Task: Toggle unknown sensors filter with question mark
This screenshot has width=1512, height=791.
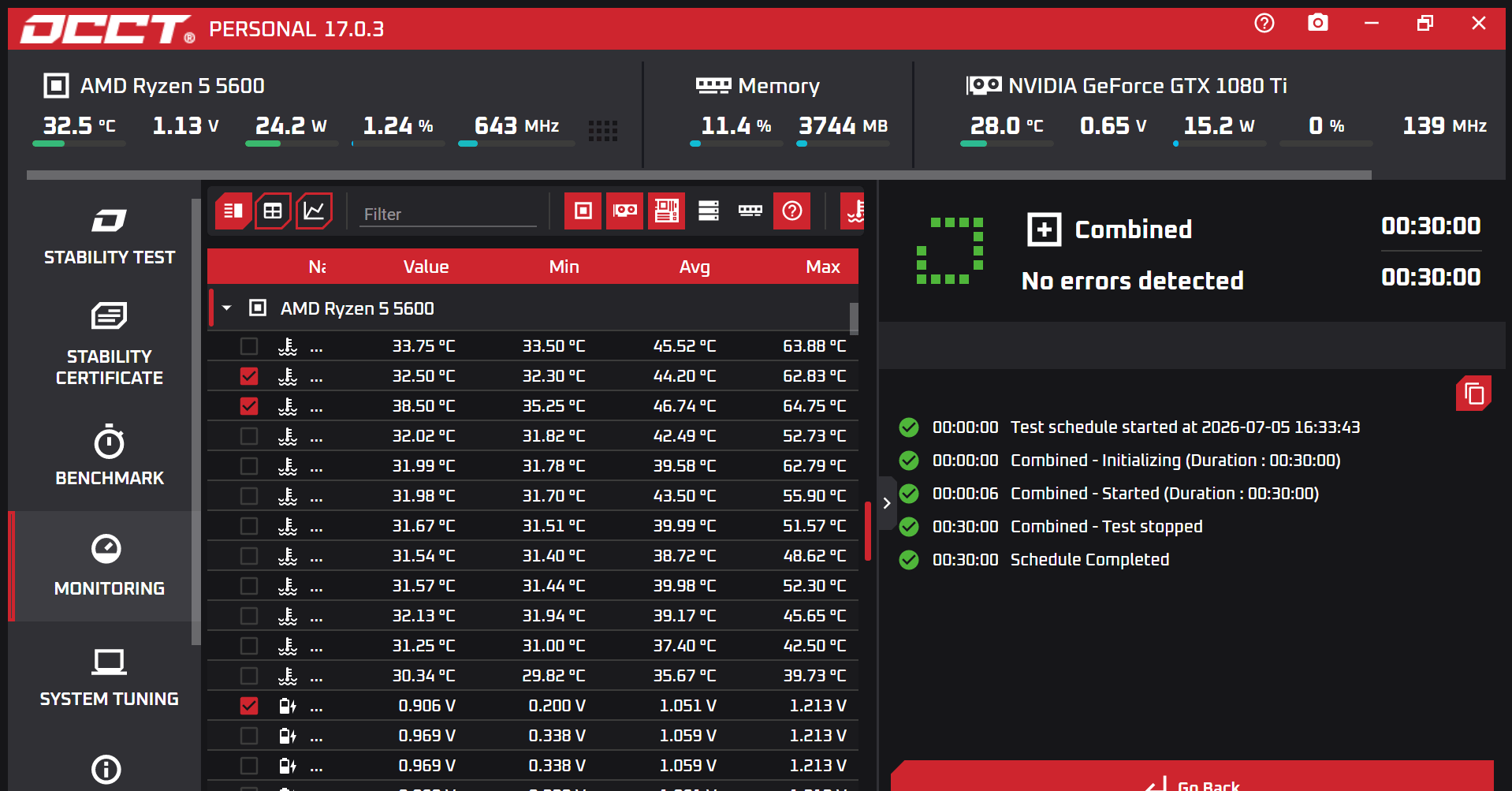Action: [792, 211]
